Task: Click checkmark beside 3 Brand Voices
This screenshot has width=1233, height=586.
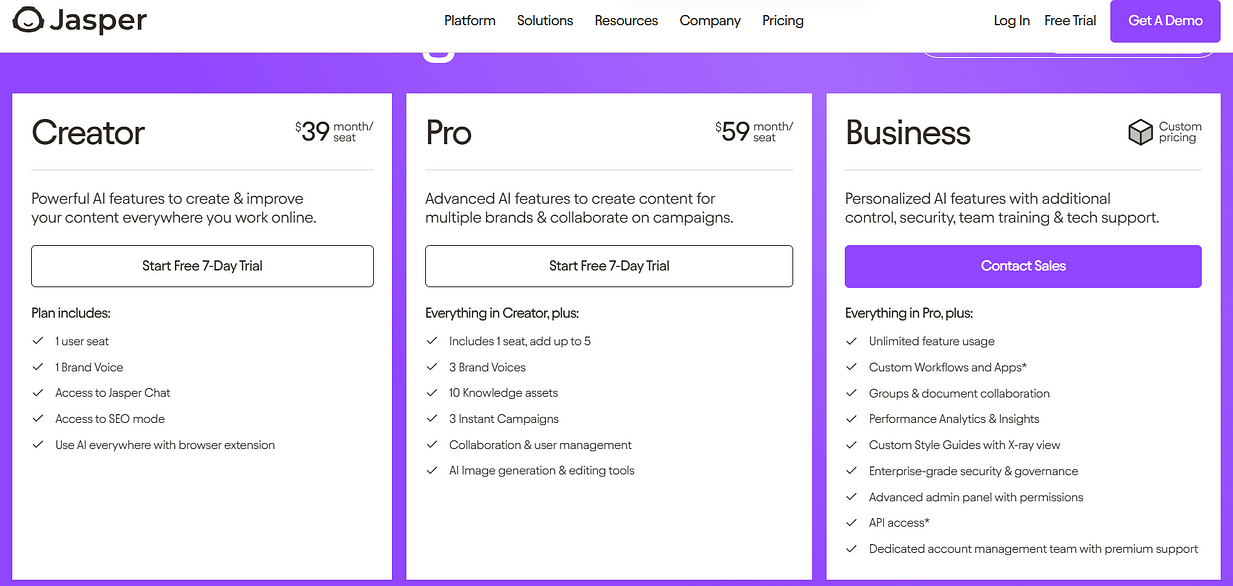Action: click(x=432, y=367)
